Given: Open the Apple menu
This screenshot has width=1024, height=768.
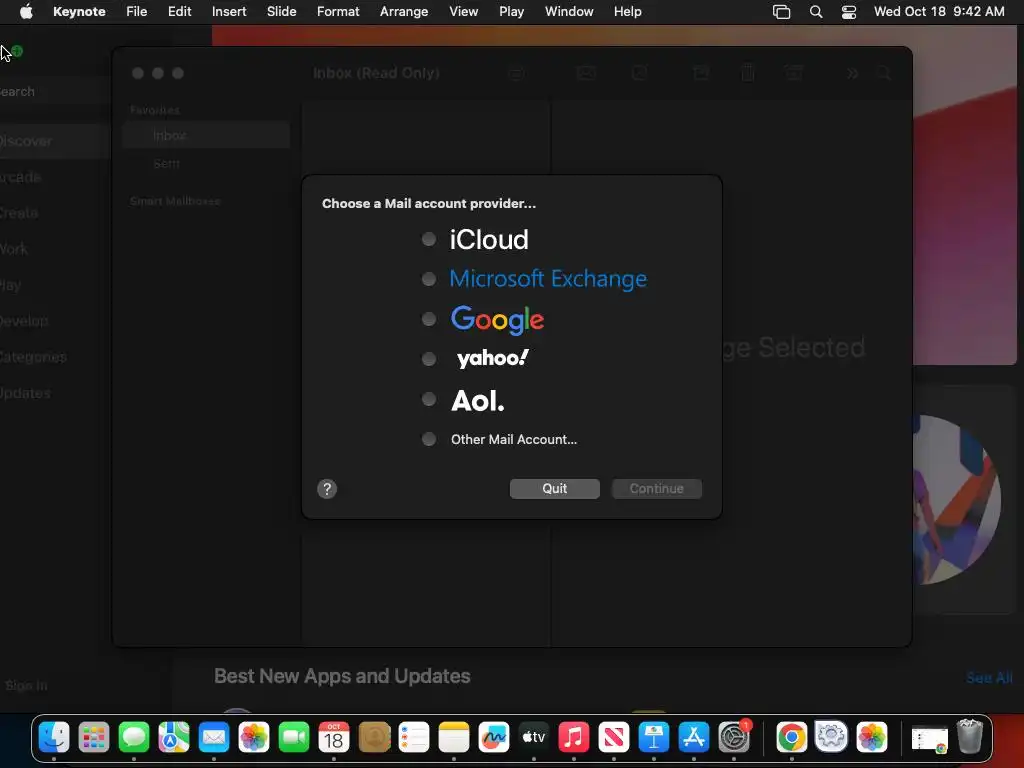Looking at the screenshot, I should point(26,11).
